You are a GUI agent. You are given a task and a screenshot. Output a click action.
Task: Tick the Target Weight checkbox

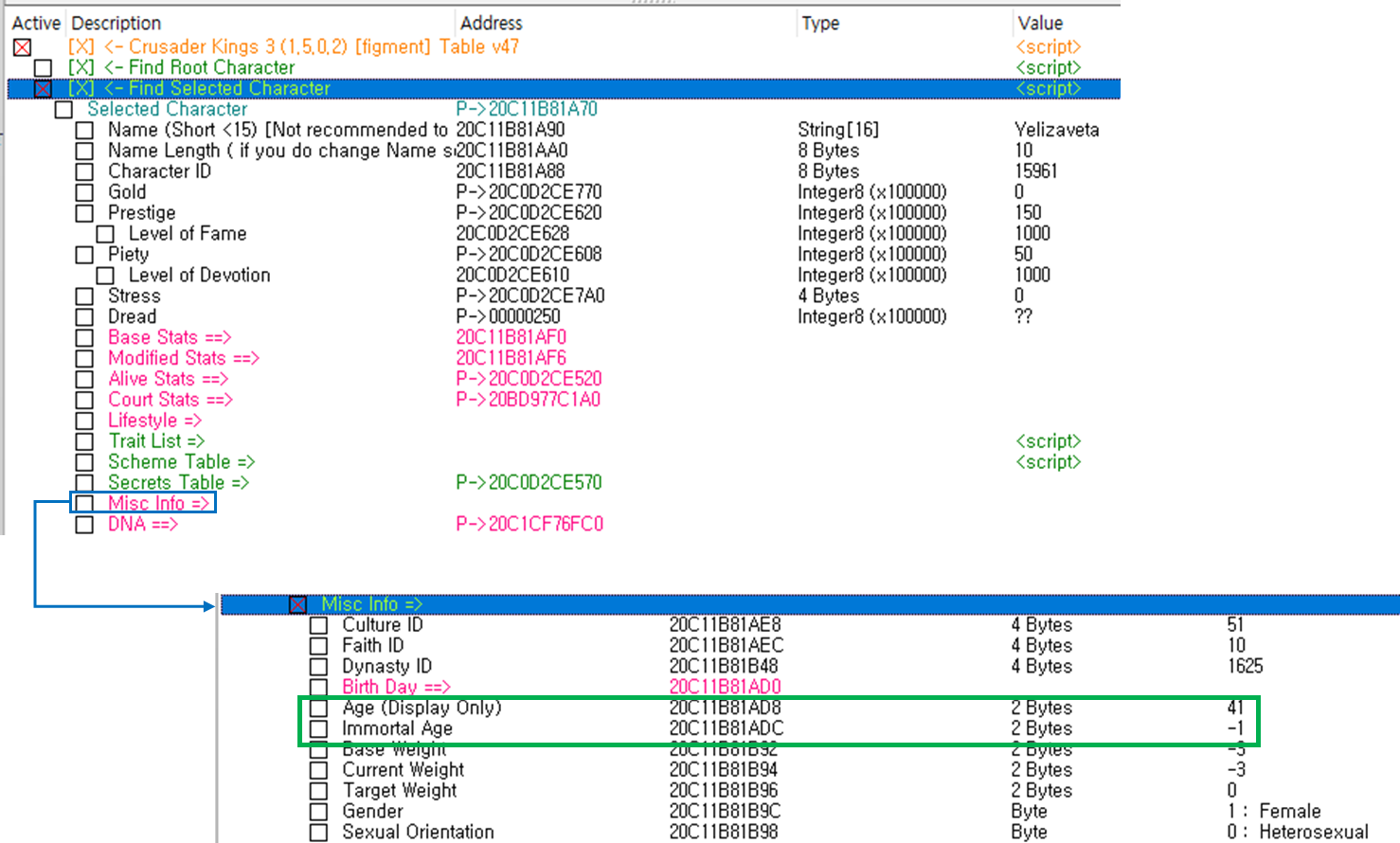click(318, 792)
